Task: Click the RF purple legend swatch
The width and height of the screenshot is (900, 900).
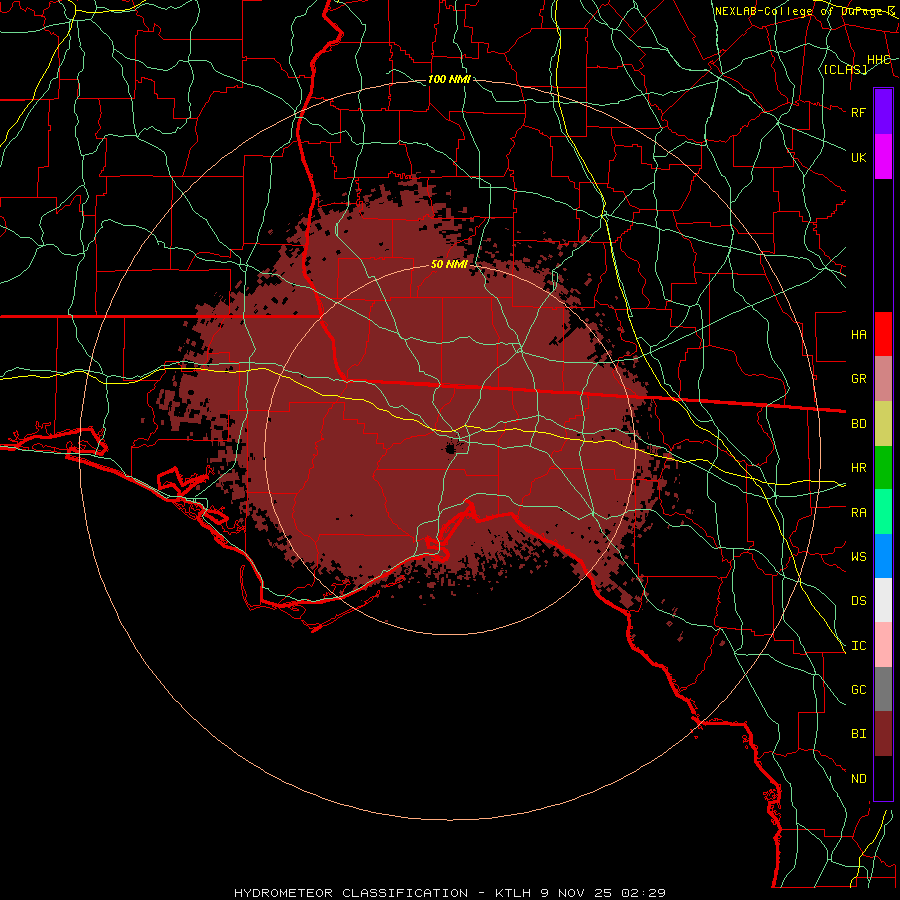Action: tap(883, 112)
